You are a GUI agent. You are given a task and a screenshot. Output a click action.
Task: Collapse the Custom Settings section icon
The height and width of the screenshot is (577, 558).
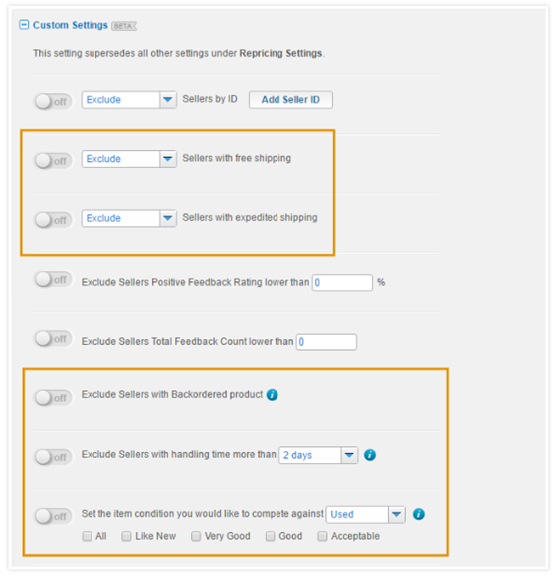pyautogui.click(x=24, y=25)
